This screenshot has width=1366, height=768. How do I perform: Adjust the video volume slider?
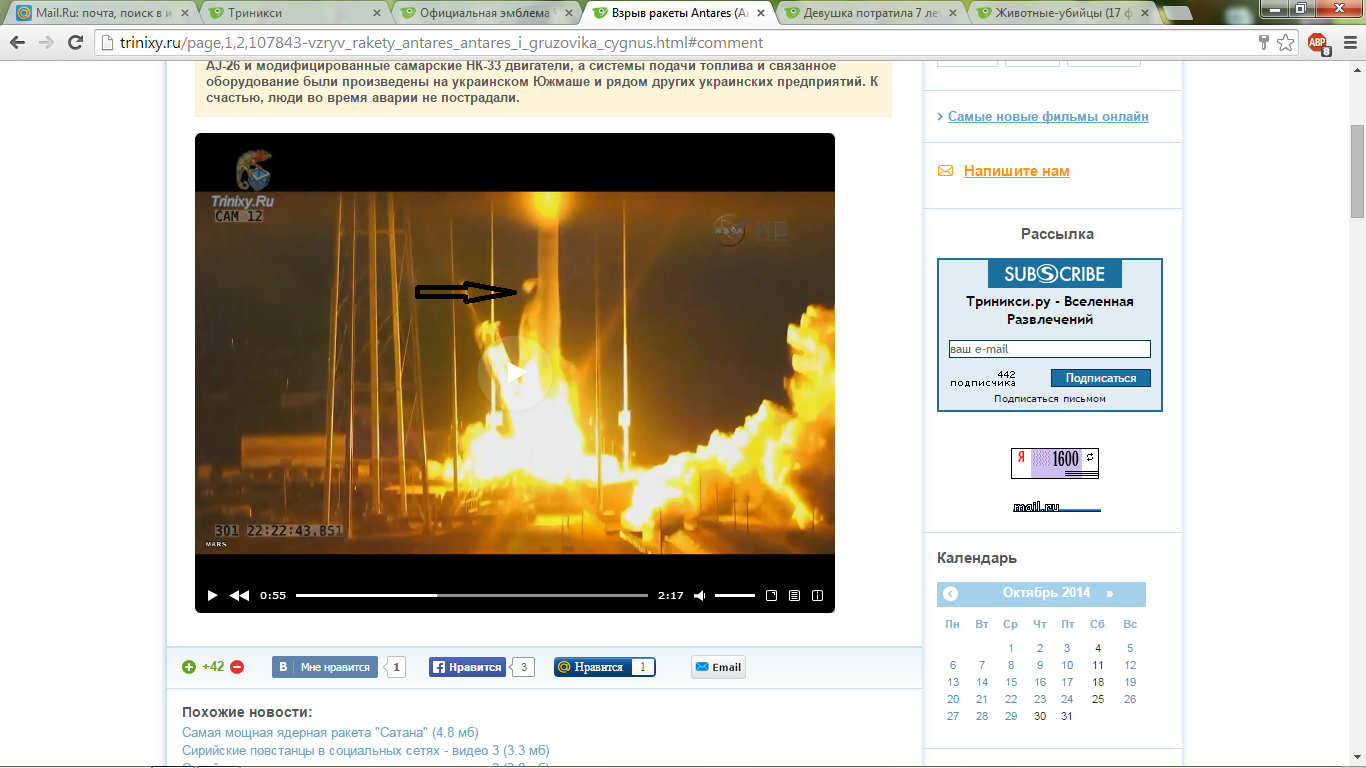[735, 595]
